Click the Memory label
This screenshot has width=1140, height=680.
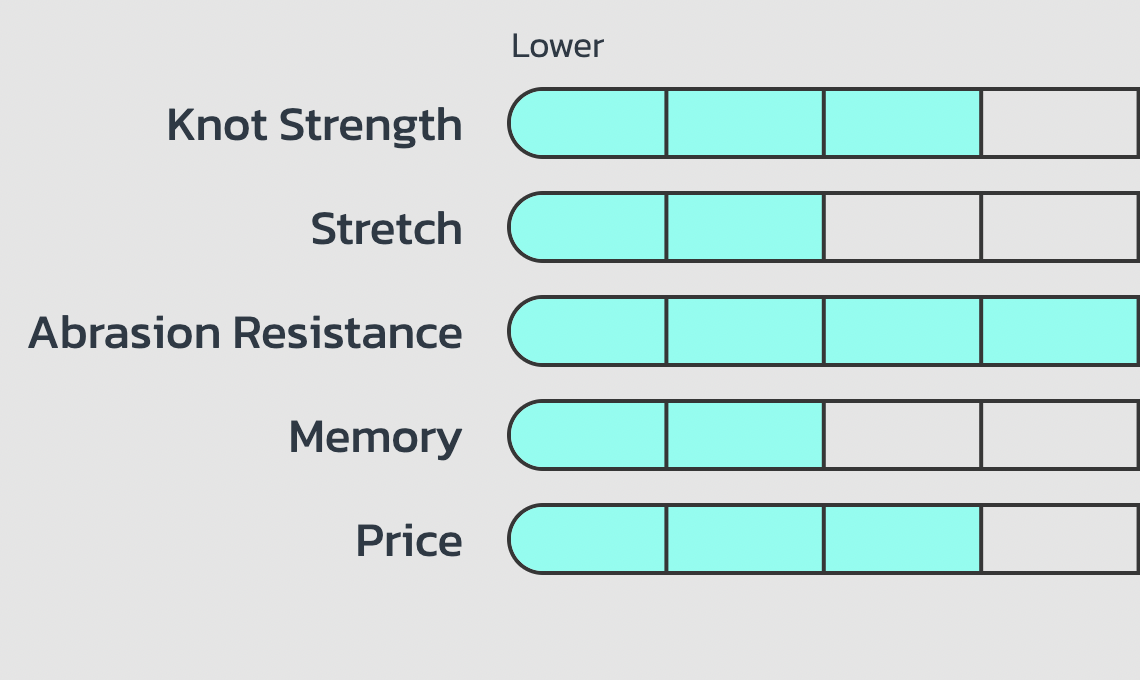[x=375, y=438]
